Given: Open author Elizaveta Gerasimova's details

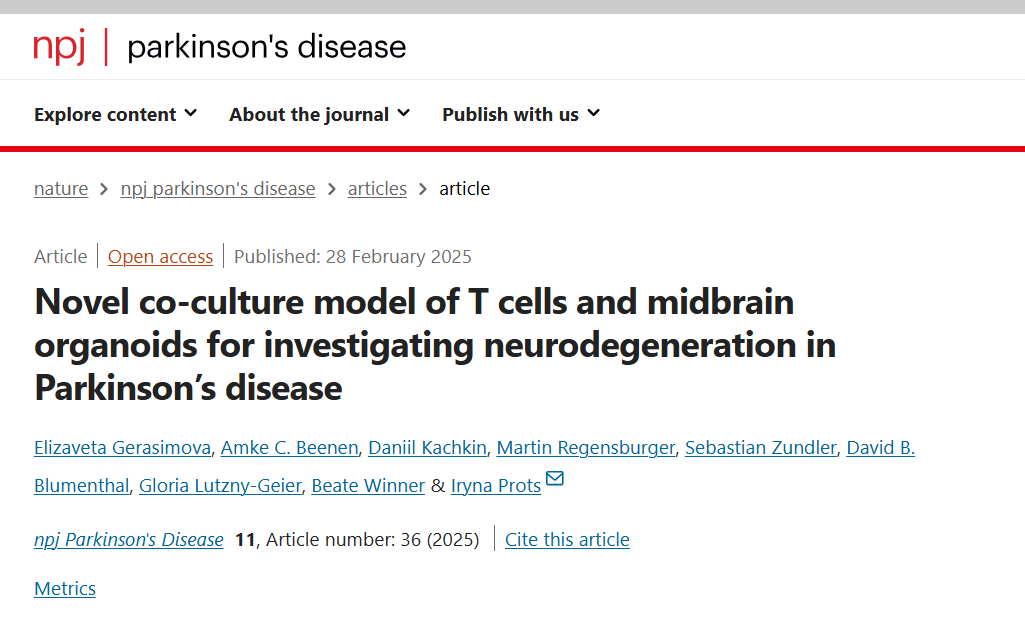Looking at the screenshot, I should 122,448.
